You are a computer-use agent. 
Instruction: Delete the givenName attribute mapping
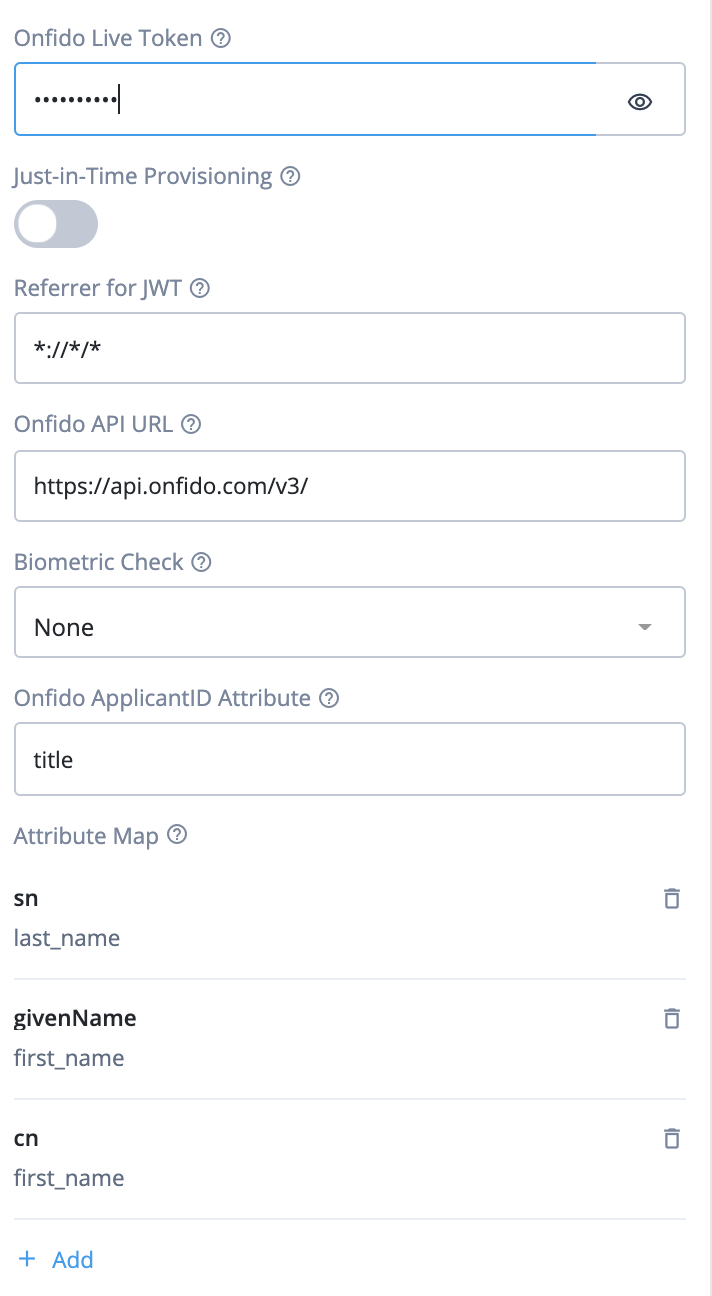pos(672,1018)
